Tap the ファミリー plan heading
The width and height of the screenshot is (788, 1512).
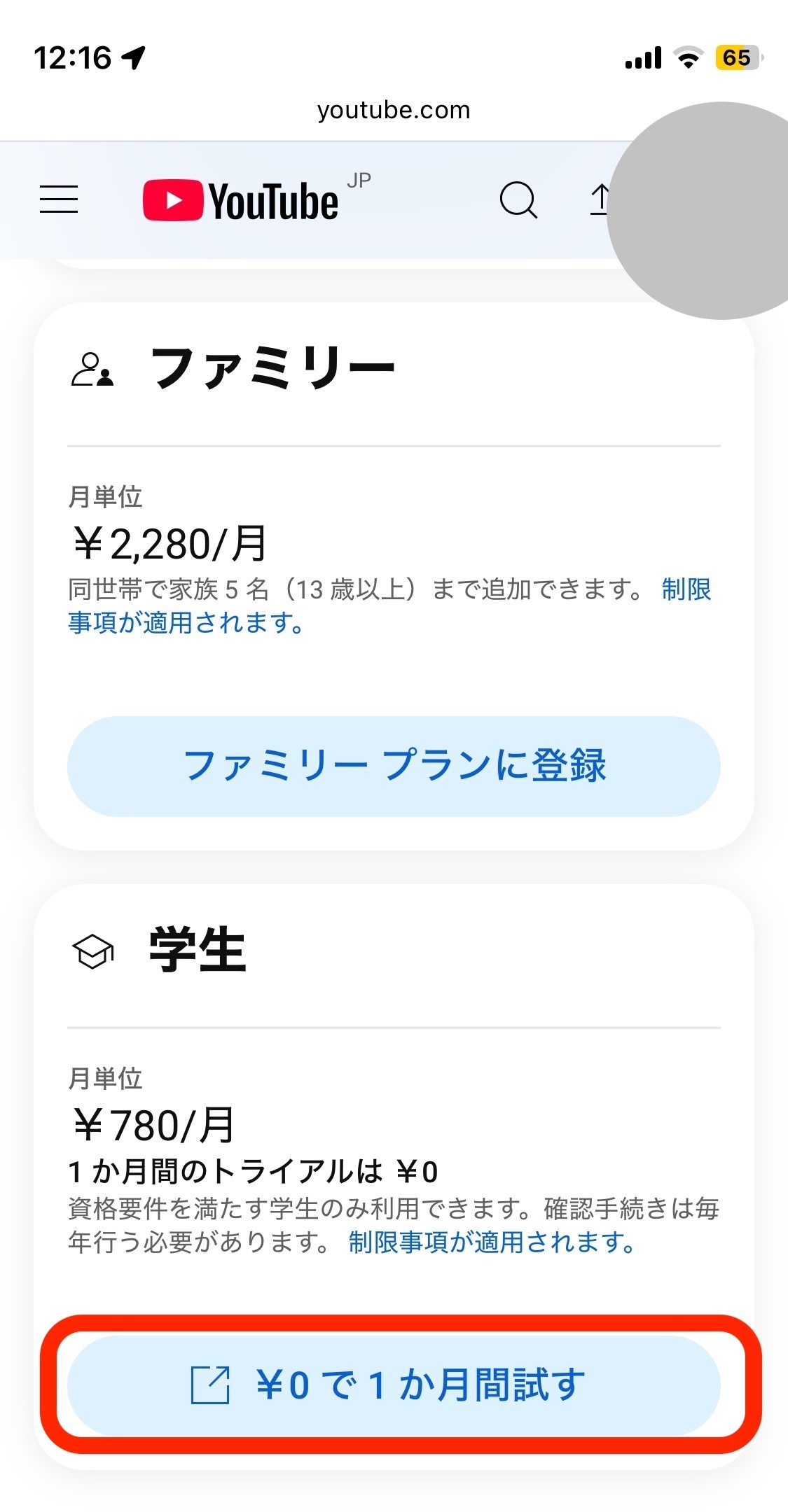click(x=273, y=369)
